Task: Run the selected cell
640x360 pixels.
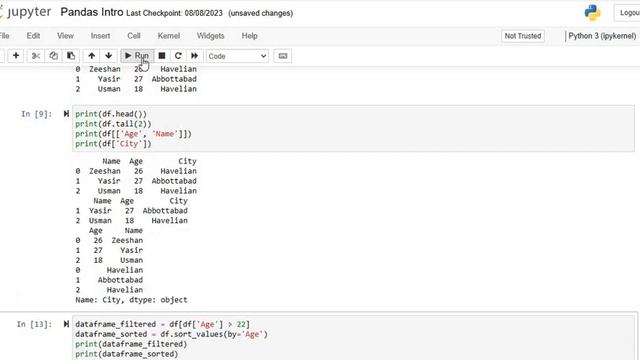Action: 137,56
